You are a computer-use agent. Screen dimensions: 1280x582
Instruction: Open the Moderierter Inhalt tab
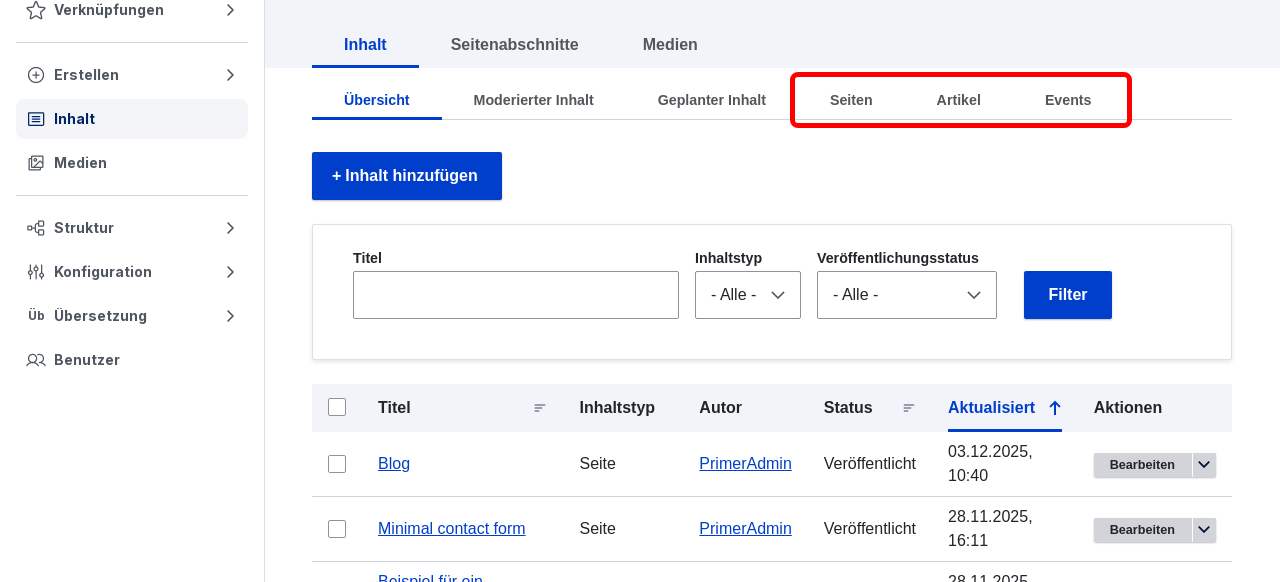coord(534,100)
